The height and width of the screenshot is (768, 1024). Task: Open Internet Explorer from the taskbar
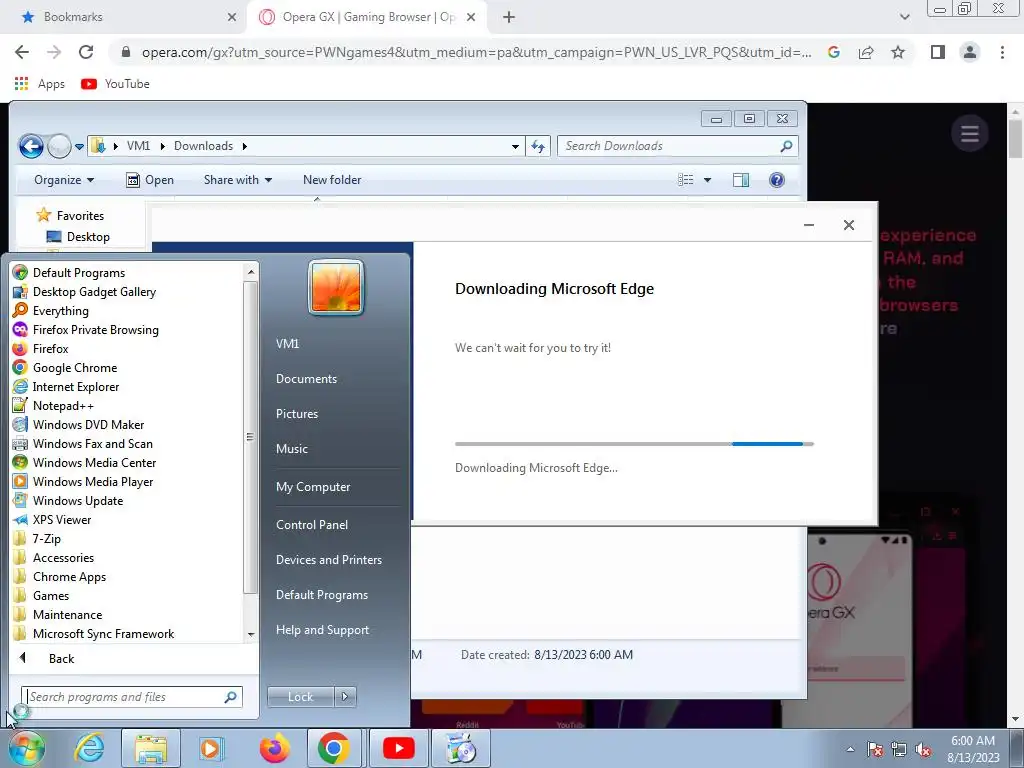point(89,748)
